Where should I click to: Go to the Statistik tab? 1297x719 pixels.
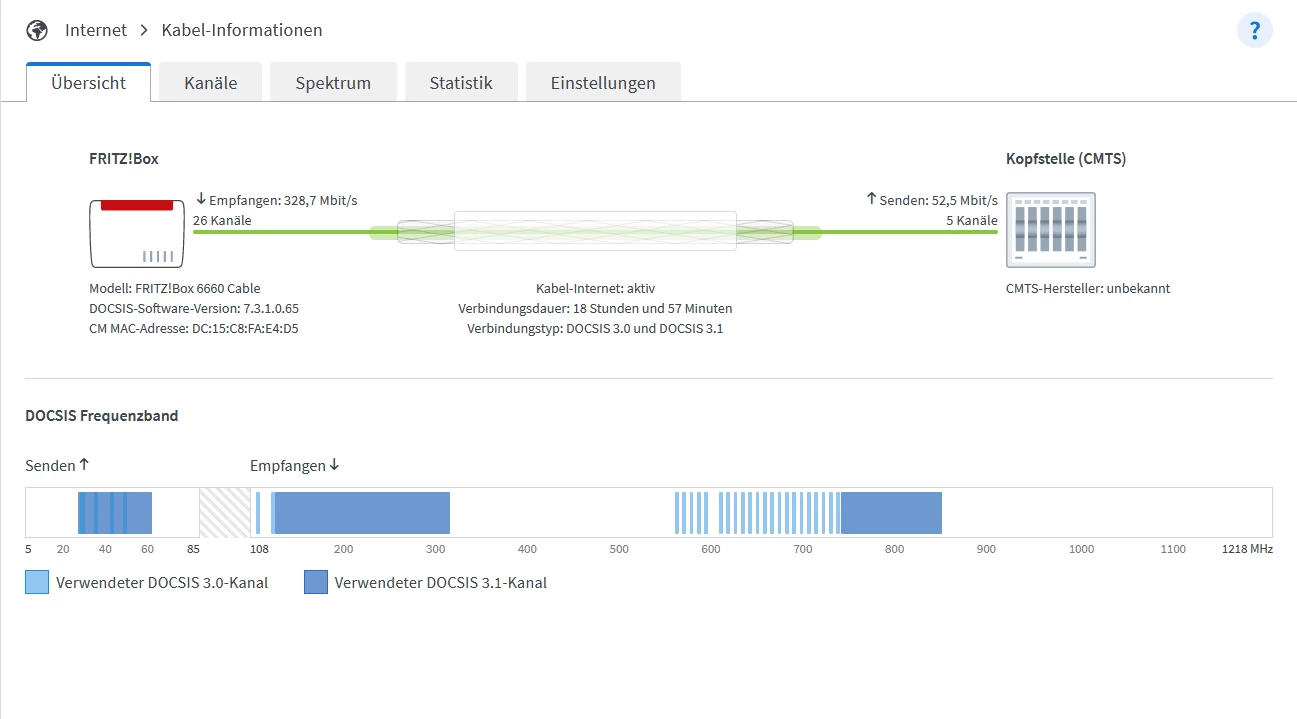pyautogui.click(x=461, y=83)
